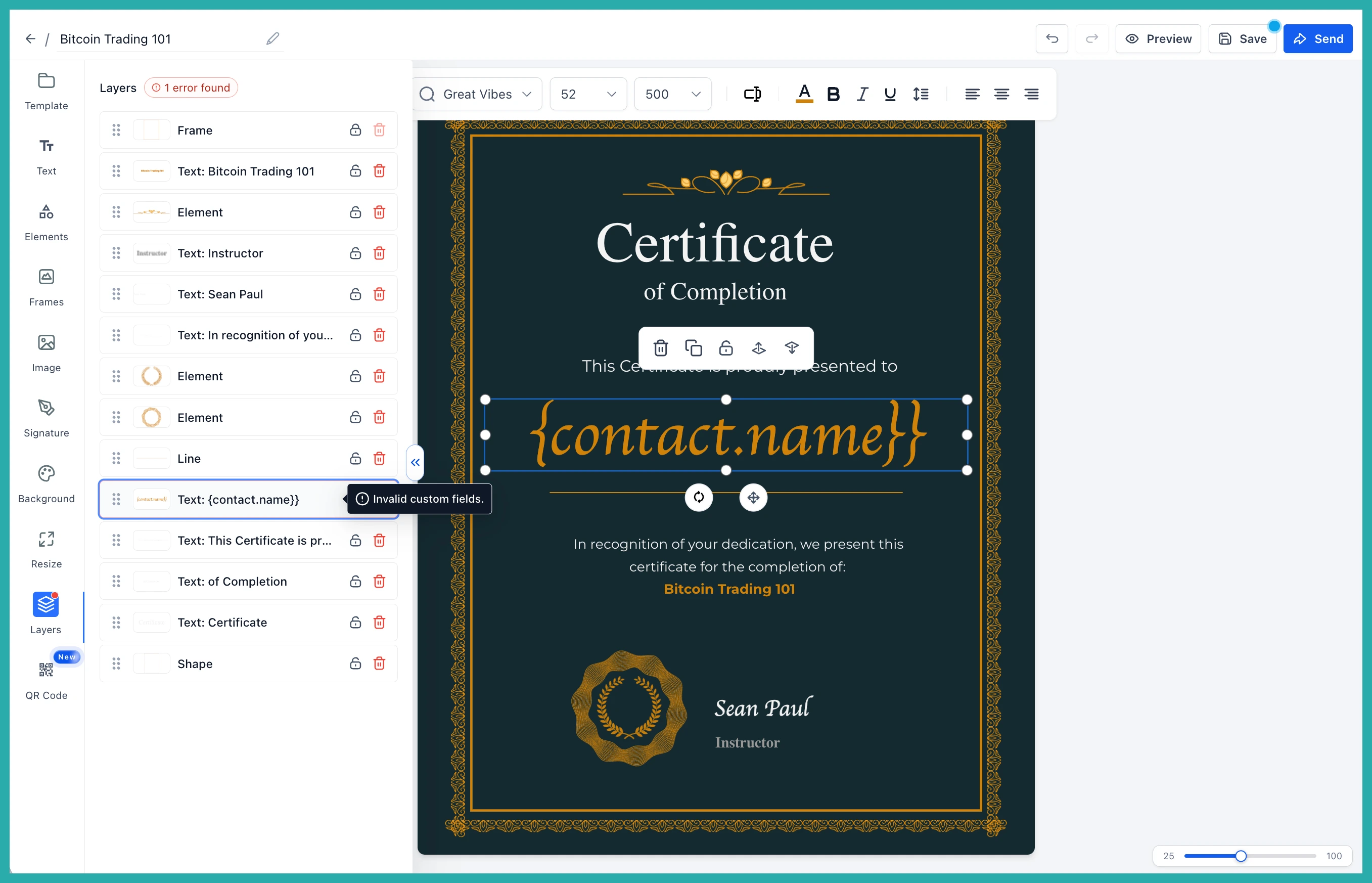Toggle lock on the Frame layer
Image resolution: width=1372 pixels, height=883 pixels.
pyautogui.click(x=355, y=130)
